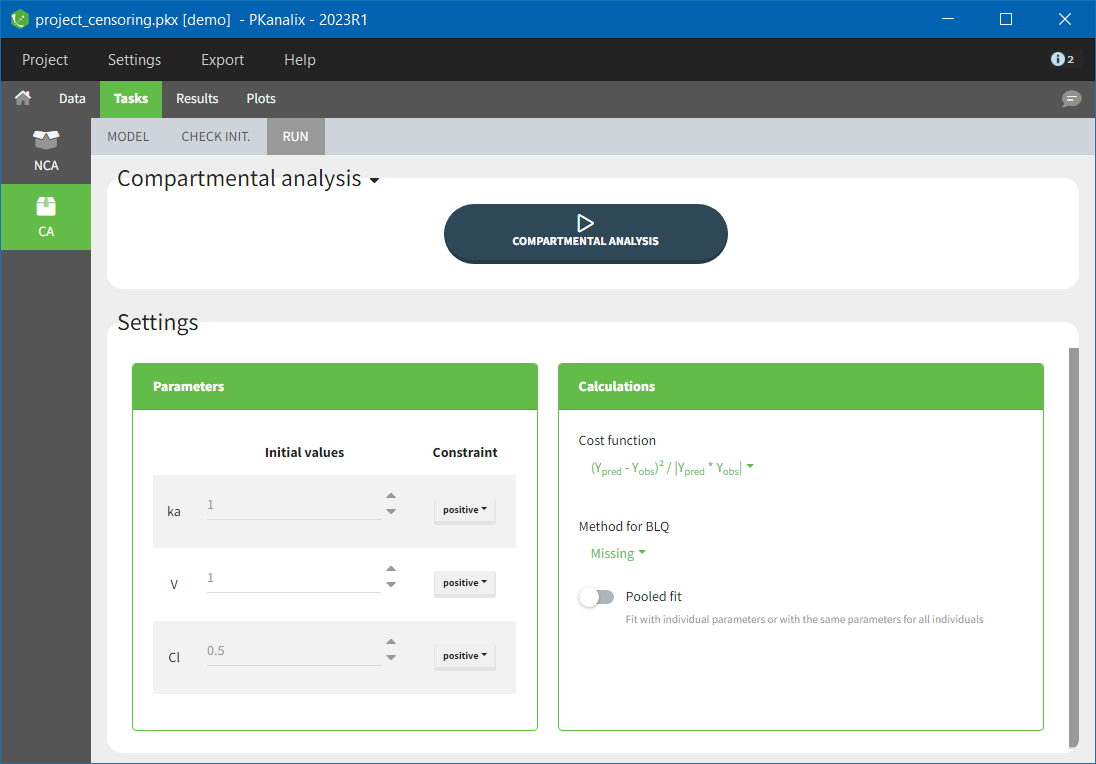Switch to the Results tab
Viewport: 1096px width, 764px height.
pos(197,99)
